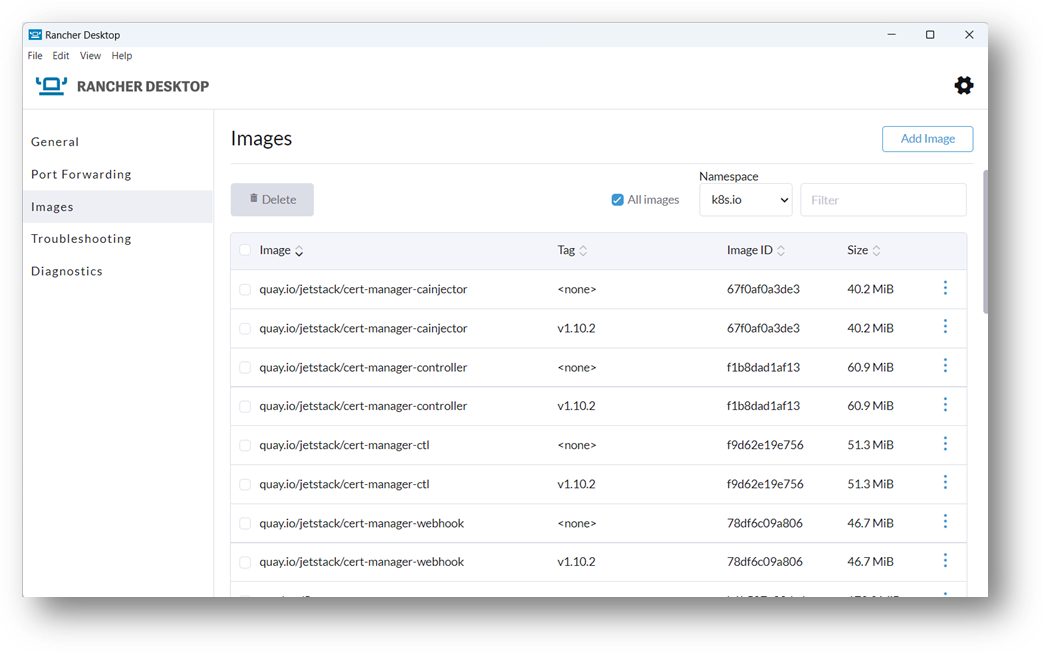Open actions menu for cert-manager-ctl v1.10.2 row
The image size is (1043, 652).
[x=945, y=483]
